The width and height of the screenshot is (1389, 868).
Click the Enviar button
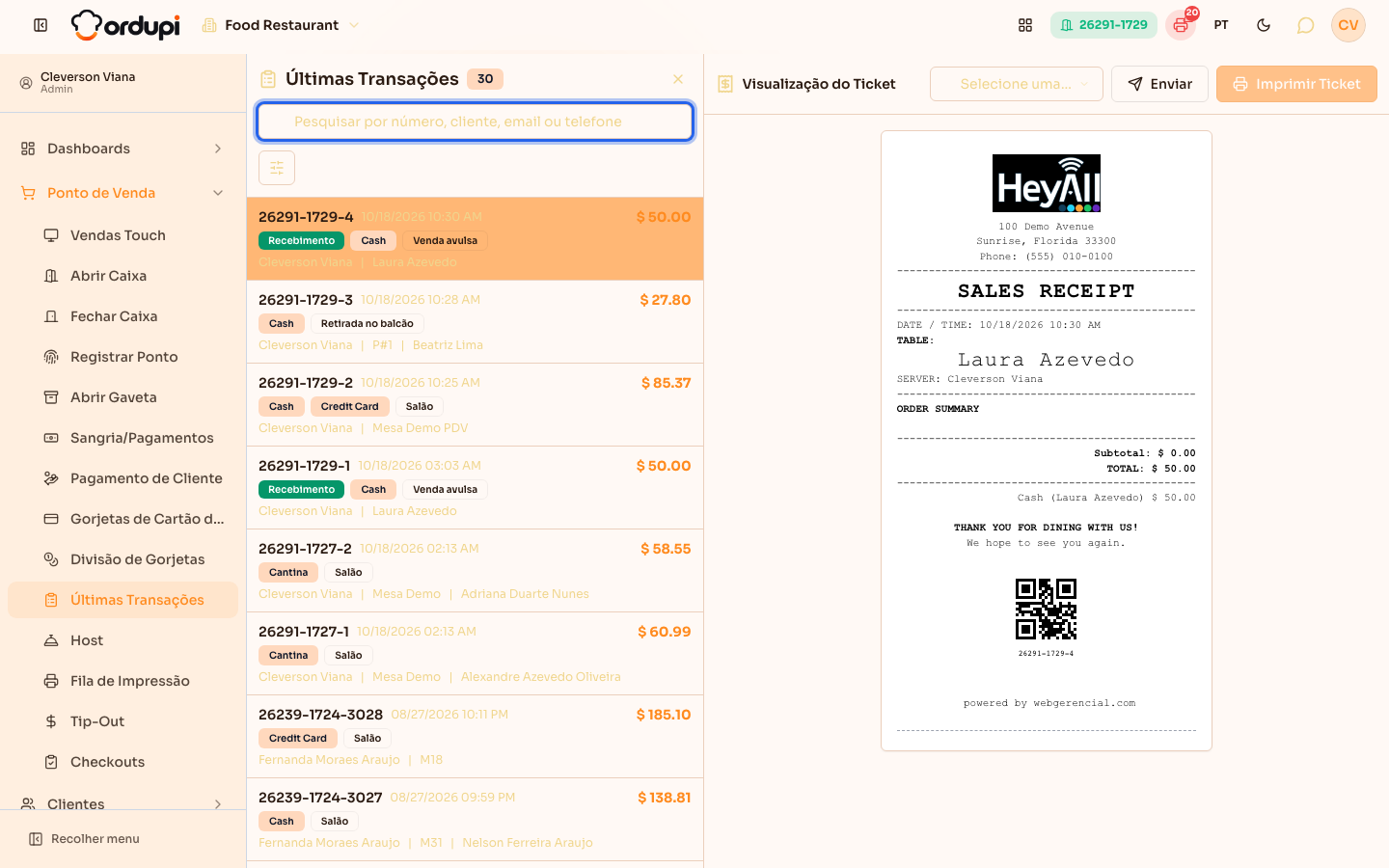(x=1159, y=84)
